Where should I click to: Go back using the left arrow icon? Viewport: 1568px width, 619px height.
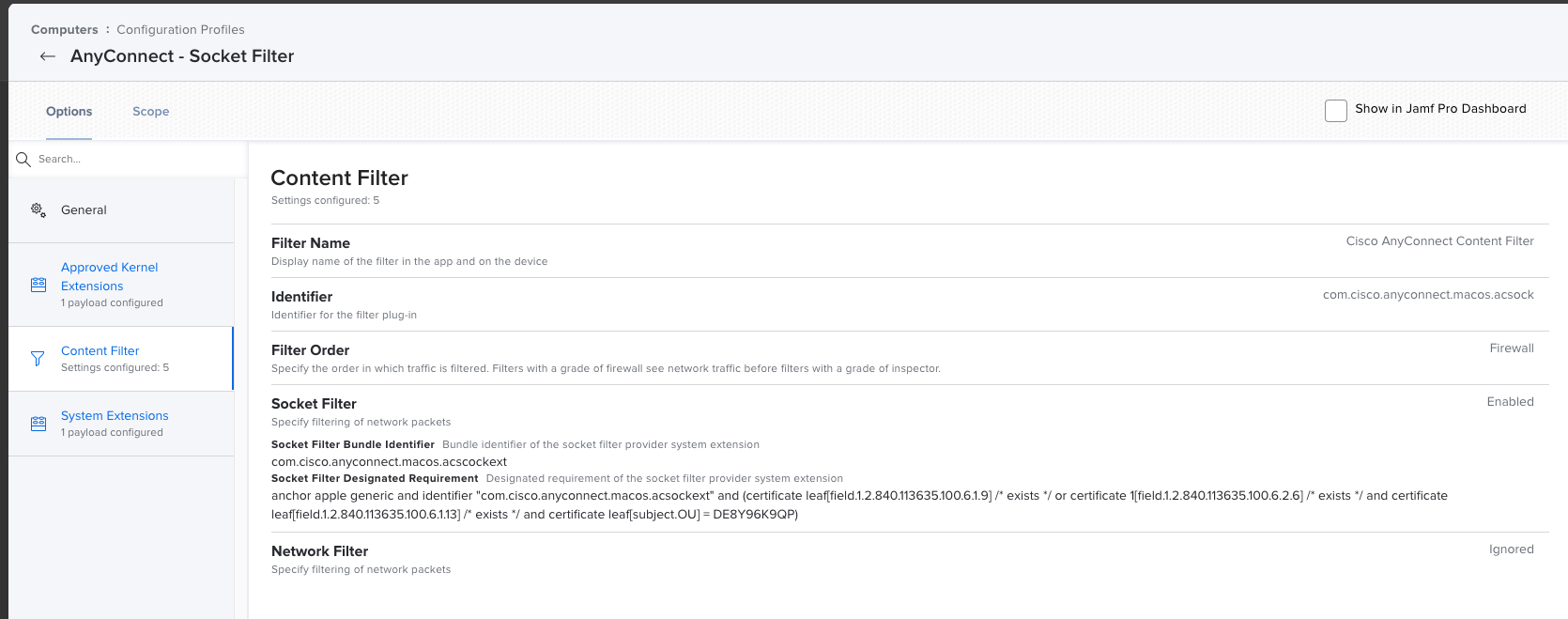point(48,56)
